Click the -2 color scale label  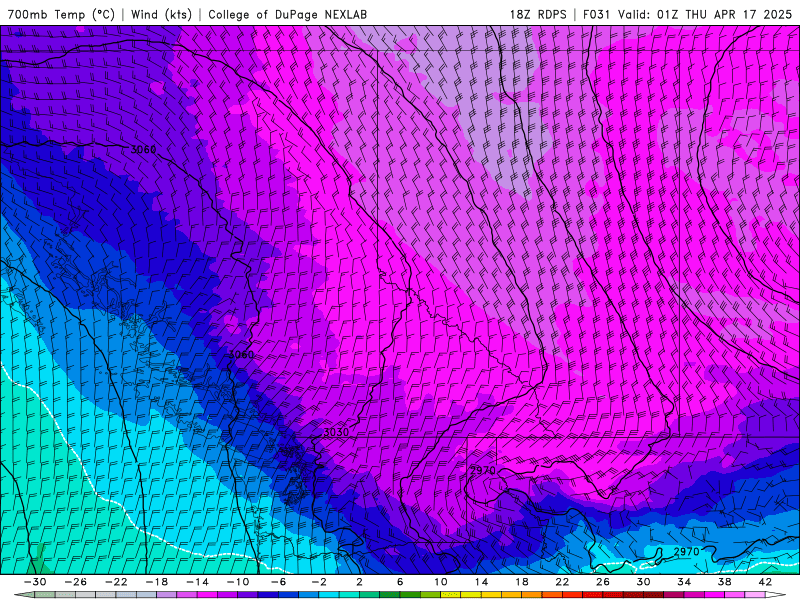pyautogui.click(x=319, y=582)
